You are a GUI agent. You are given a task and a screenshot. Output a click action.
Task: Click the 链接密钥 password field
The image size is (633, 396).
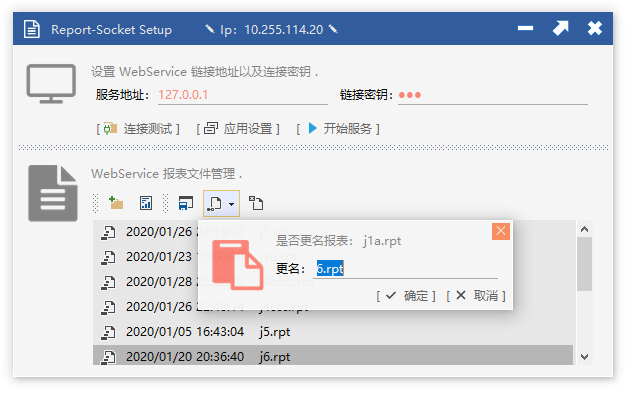(493, 95)
